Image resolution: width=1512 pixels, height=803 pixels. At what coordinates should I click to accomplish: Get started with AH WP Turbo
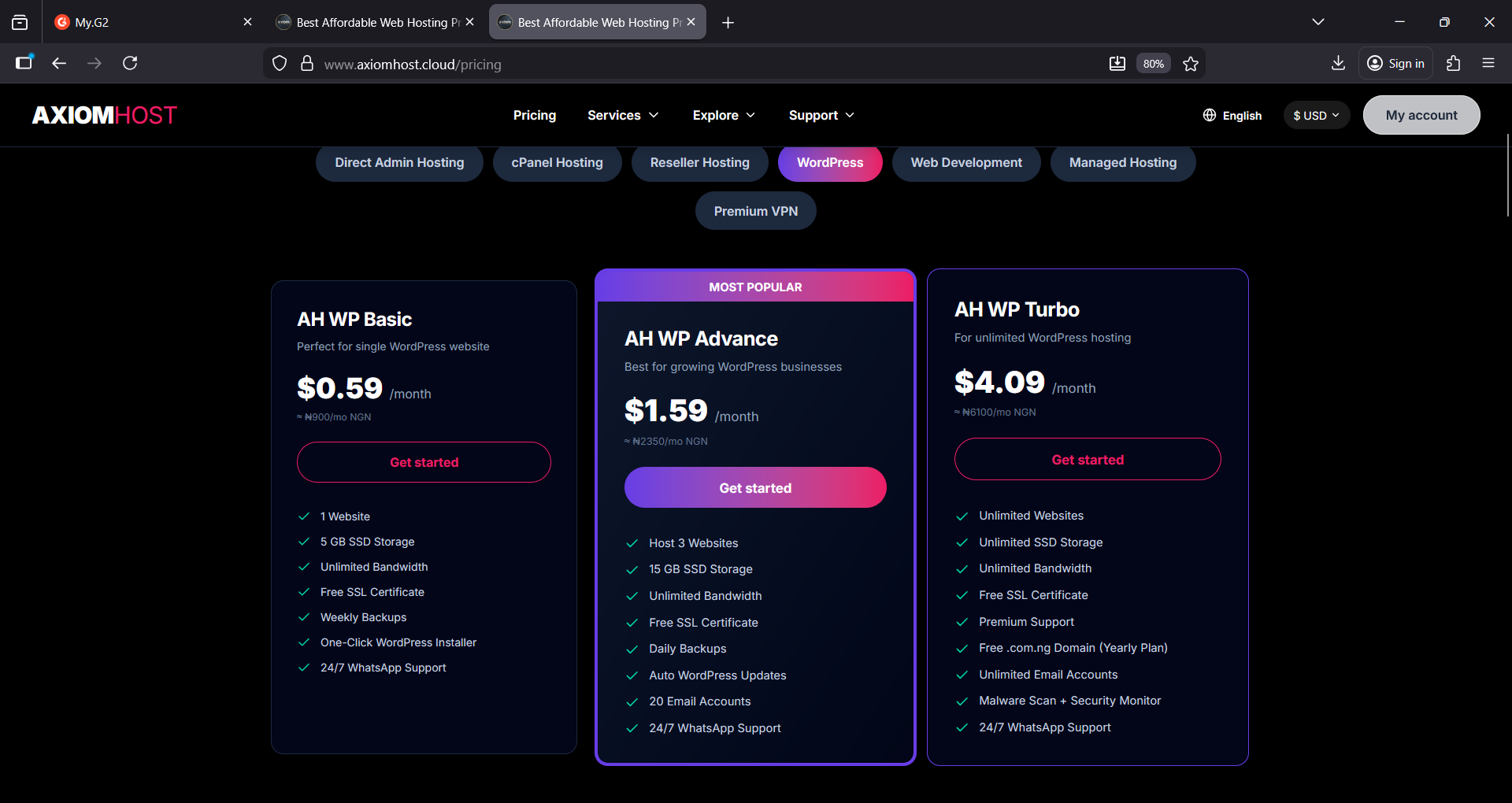click(x=1088, y=459)
